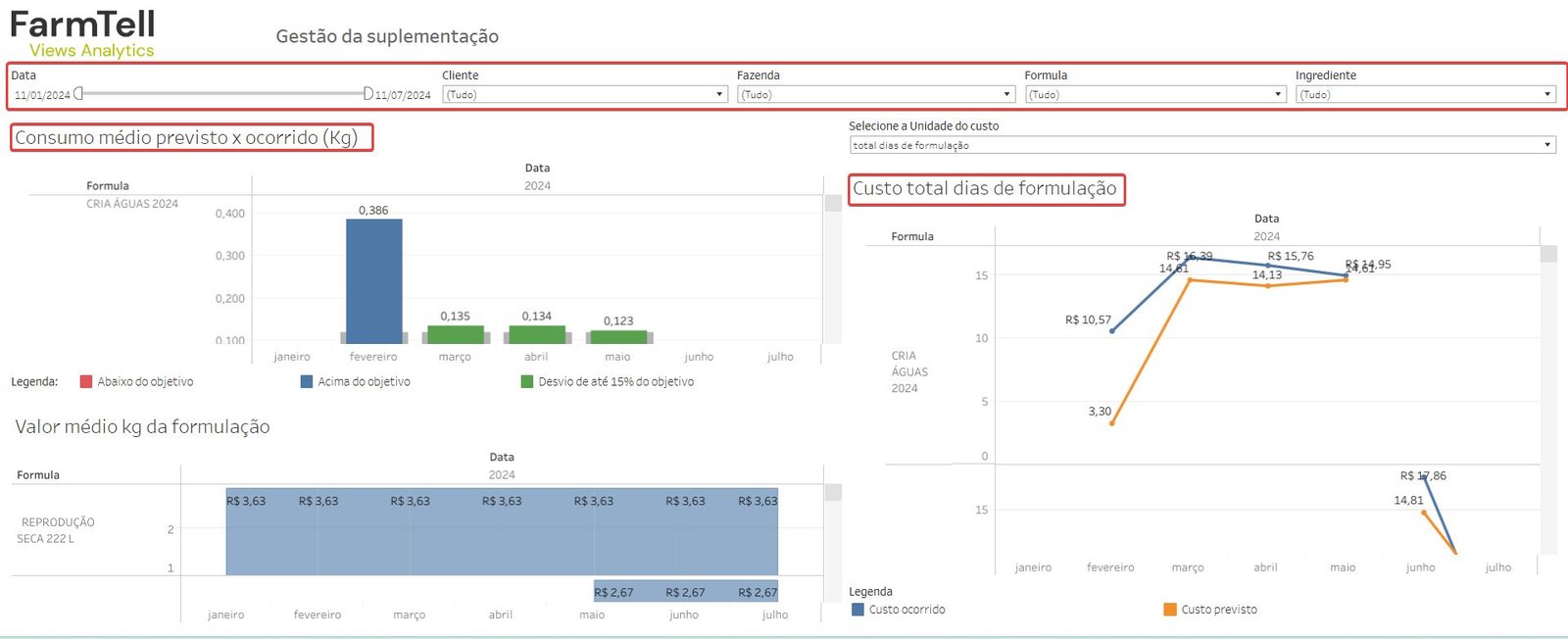This screenshot has height=639, width=1568.
Task: Click the Custo total chart vertical scrollbar
Action: click(1548, 392)
